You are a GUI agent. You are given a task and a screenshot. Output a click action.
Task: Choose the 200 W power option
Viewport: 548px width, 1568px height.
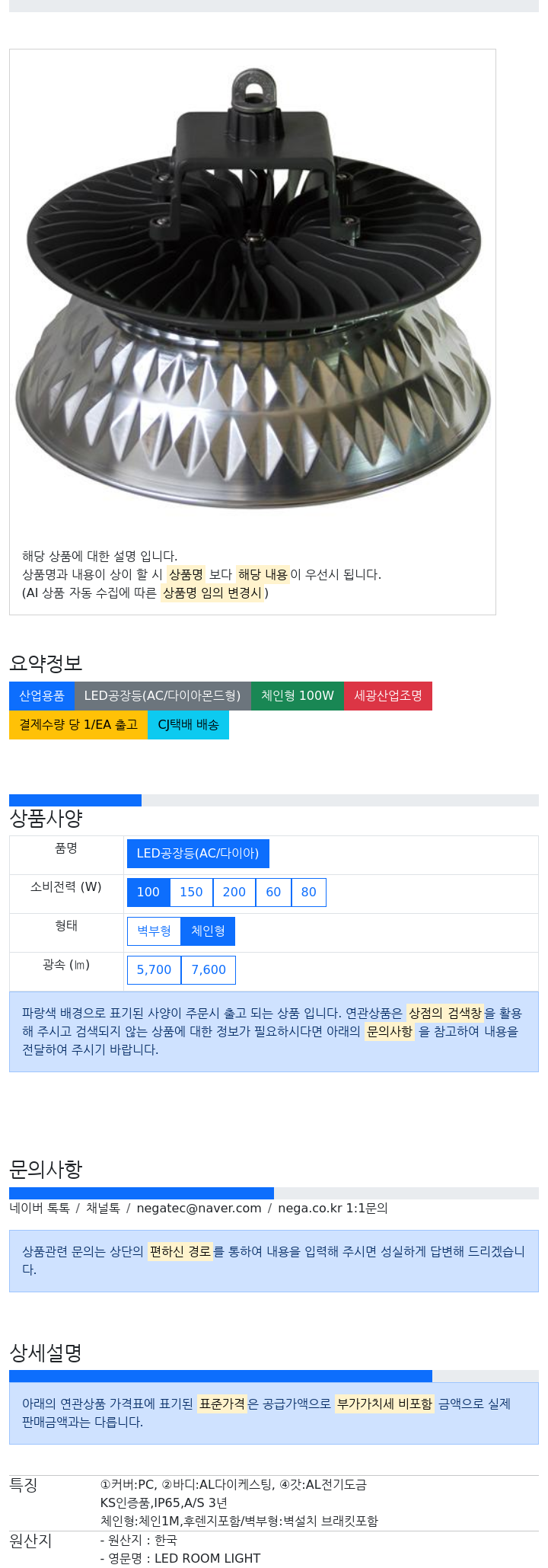(x=234, y=893)
